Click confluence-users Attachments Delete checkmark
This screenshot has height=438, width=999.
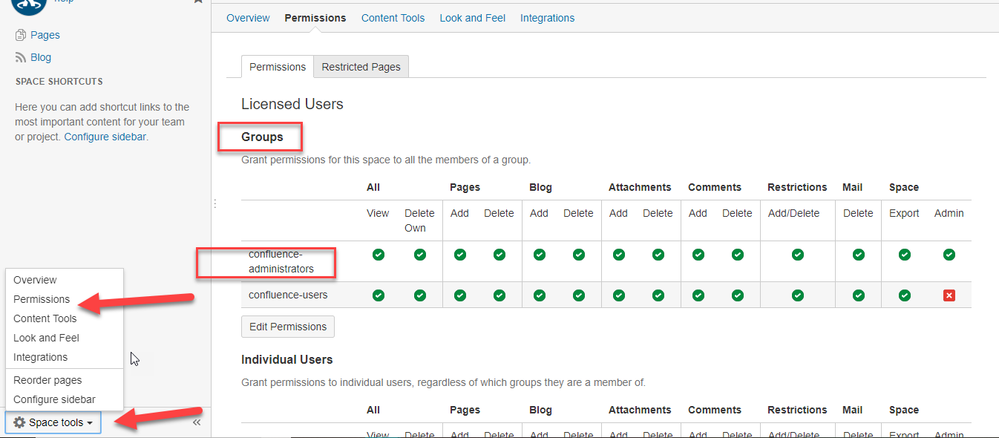[658, 295]
